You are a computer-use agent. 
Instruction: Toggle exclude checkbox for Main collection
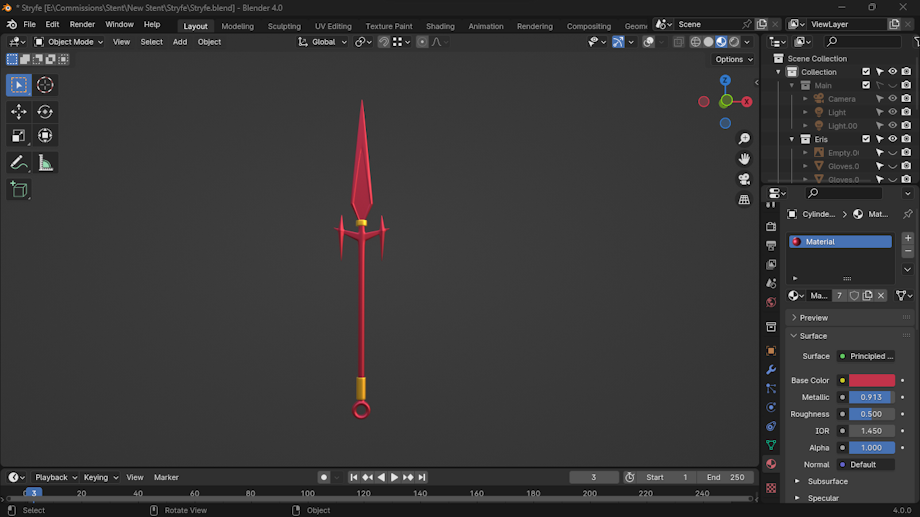tap(866, 85)
